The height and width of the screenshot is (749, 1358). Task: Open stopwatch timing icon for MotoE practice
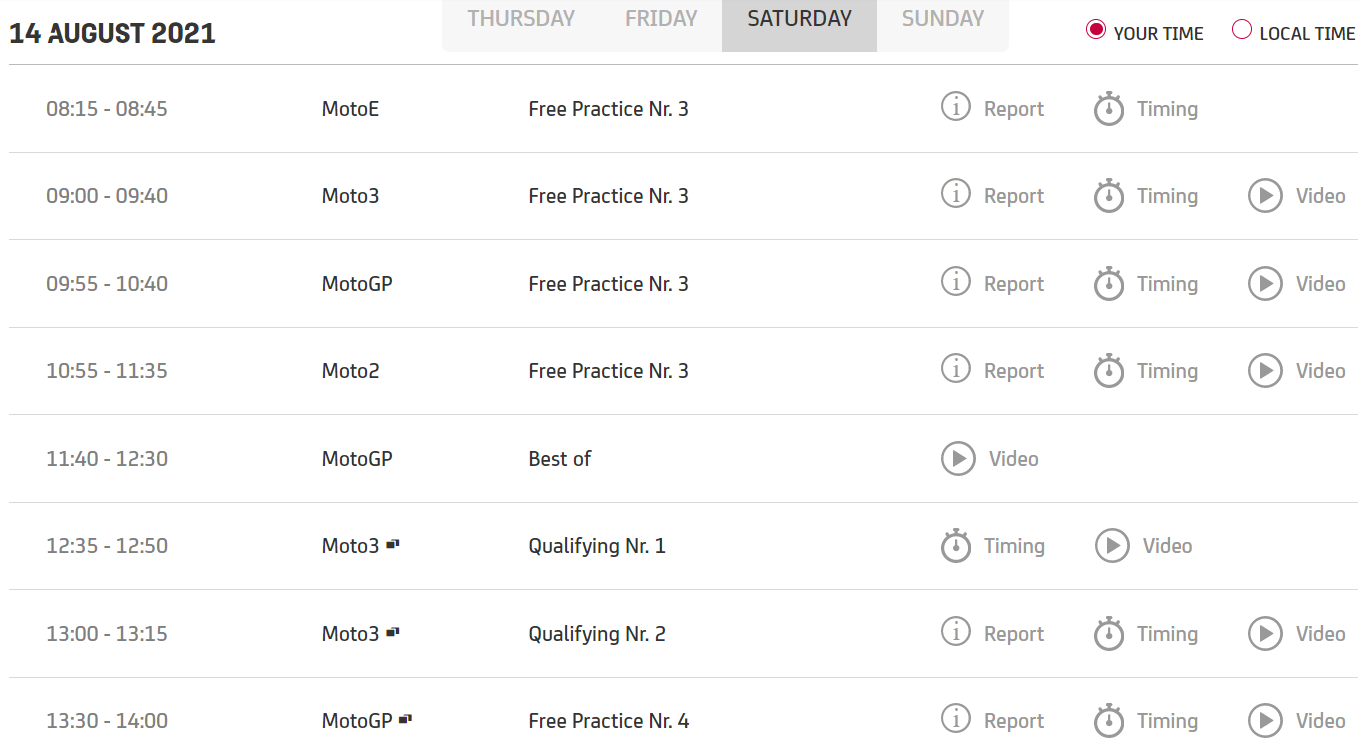[1109, 109]
